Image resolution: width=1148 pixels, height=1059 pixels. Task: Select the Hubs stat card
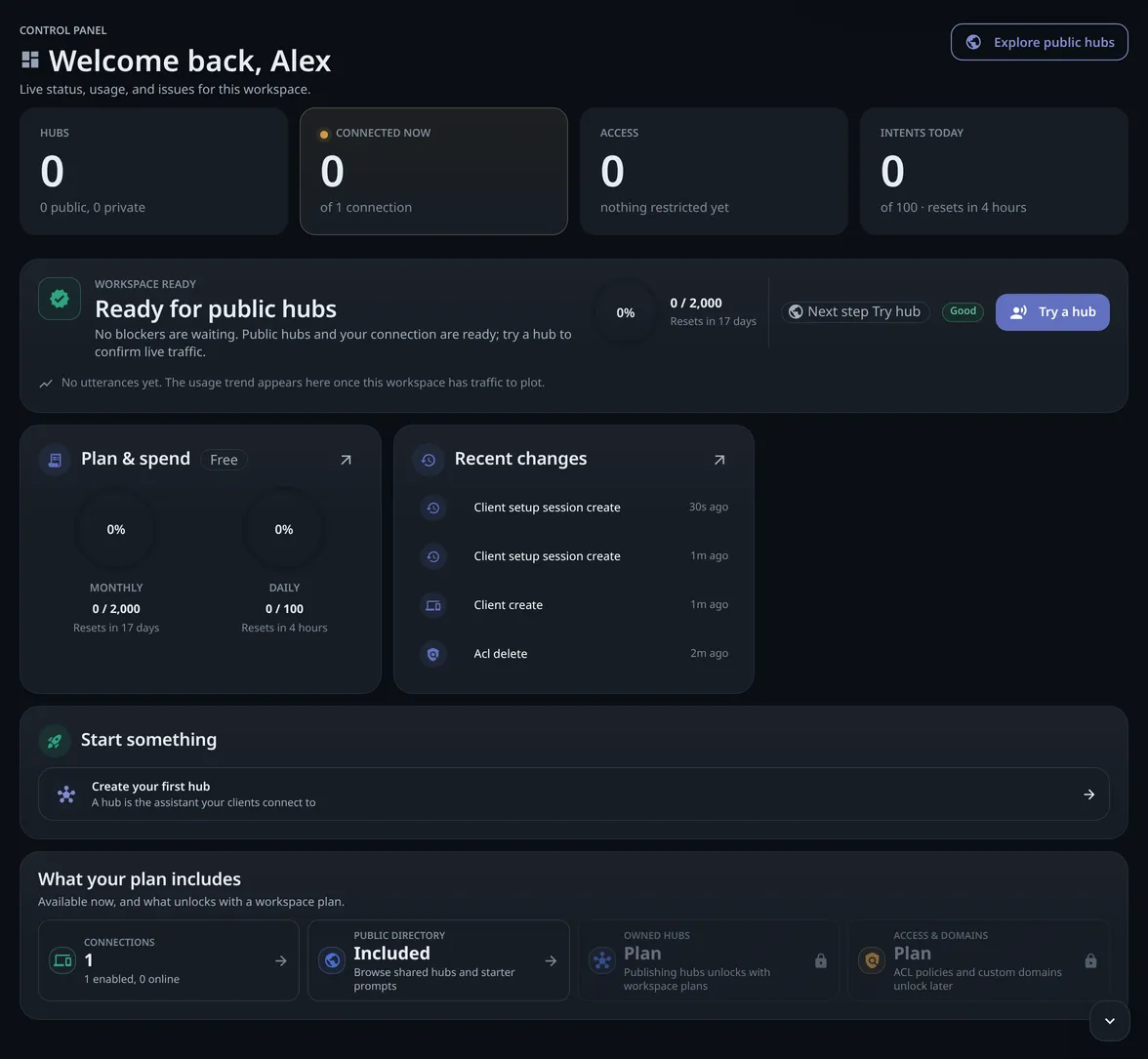[154, 171]
